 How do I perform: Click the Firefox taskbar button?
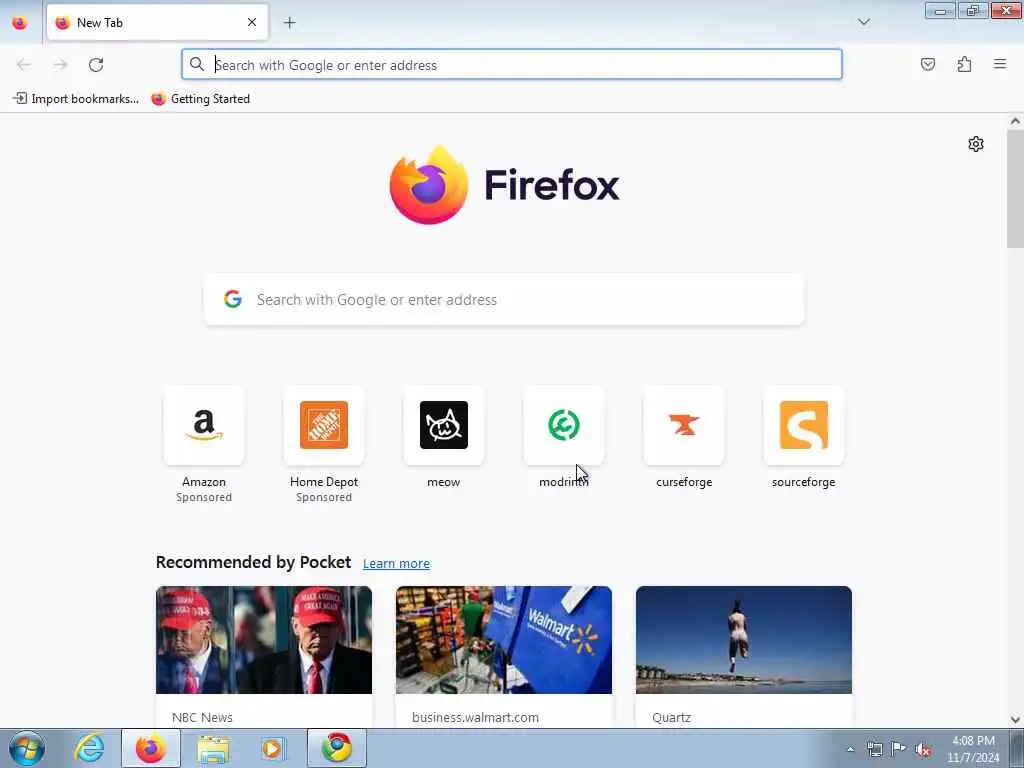[x=151, y=748]
